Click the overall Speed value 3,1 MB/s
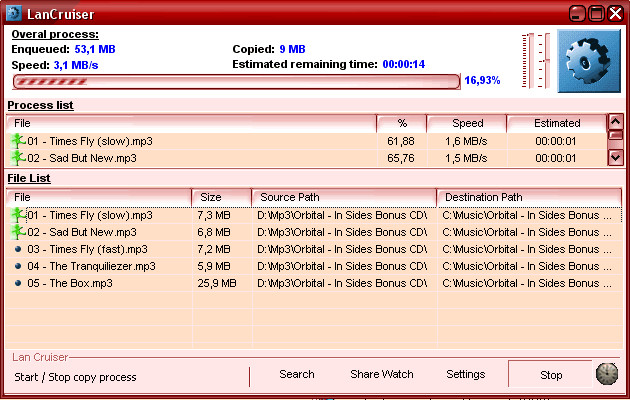The width and height of the screenshot is (630, 400). (x=76, y=65)
